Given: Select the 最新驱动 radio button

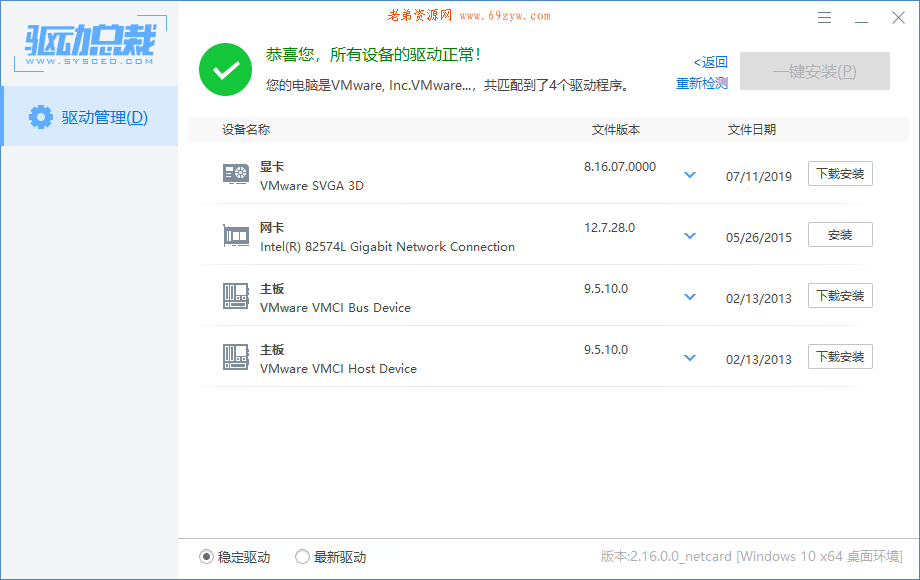Looking at the screenshot, I should click(302, 557).
